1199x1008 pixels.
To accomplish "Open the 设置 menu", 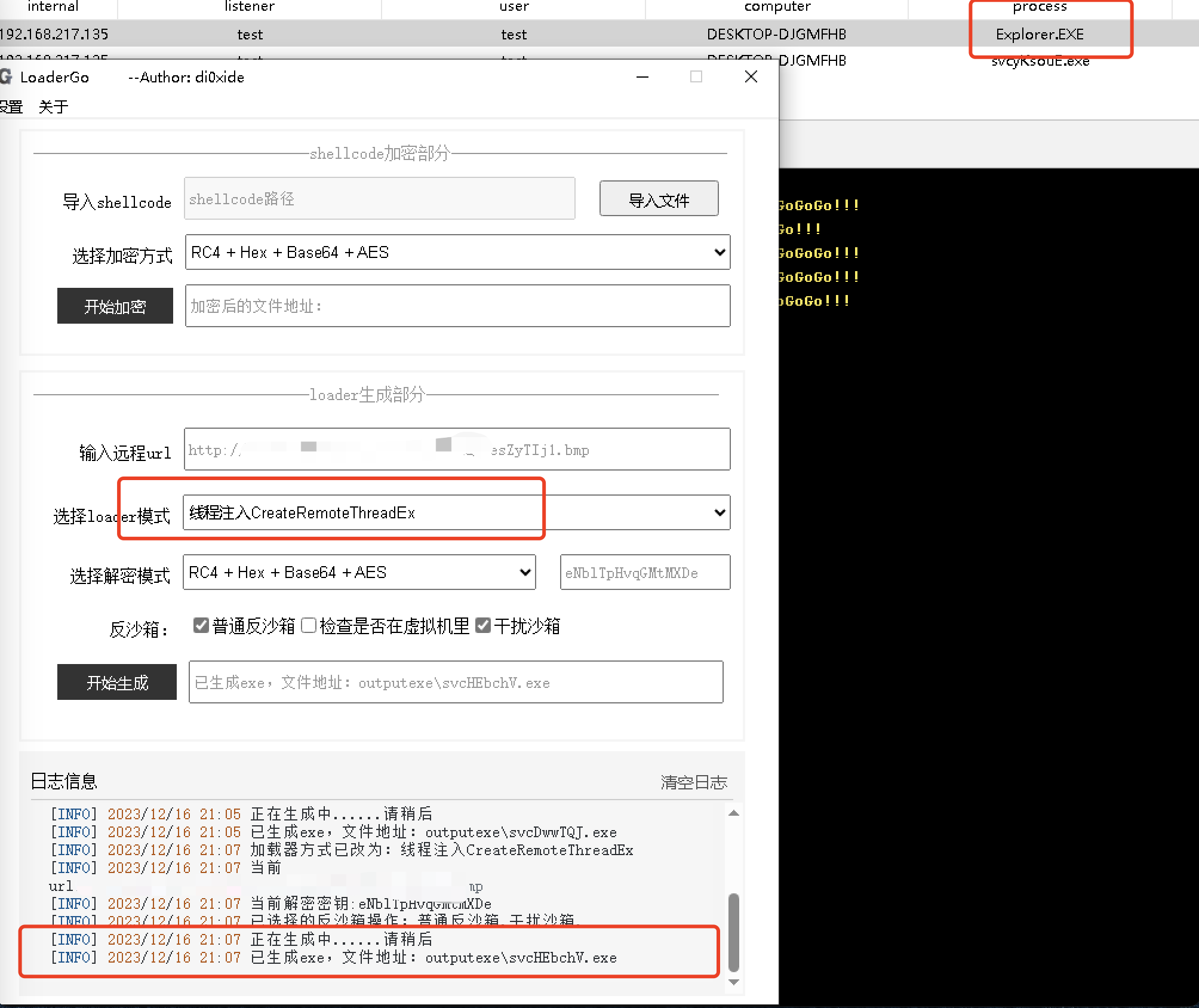I will (11, 107).
